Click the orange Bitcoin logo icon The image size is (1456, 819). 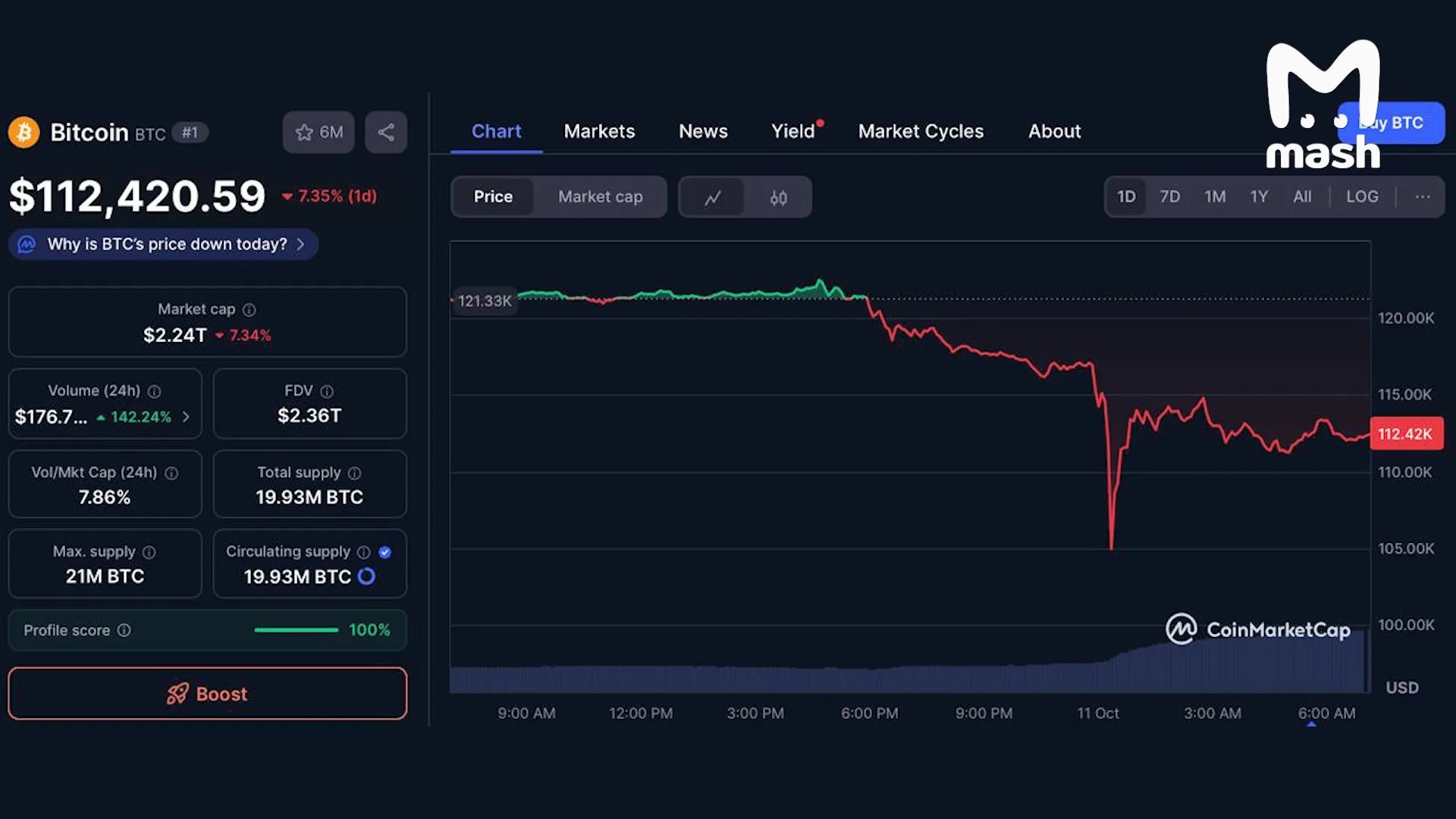pos(24,133)
